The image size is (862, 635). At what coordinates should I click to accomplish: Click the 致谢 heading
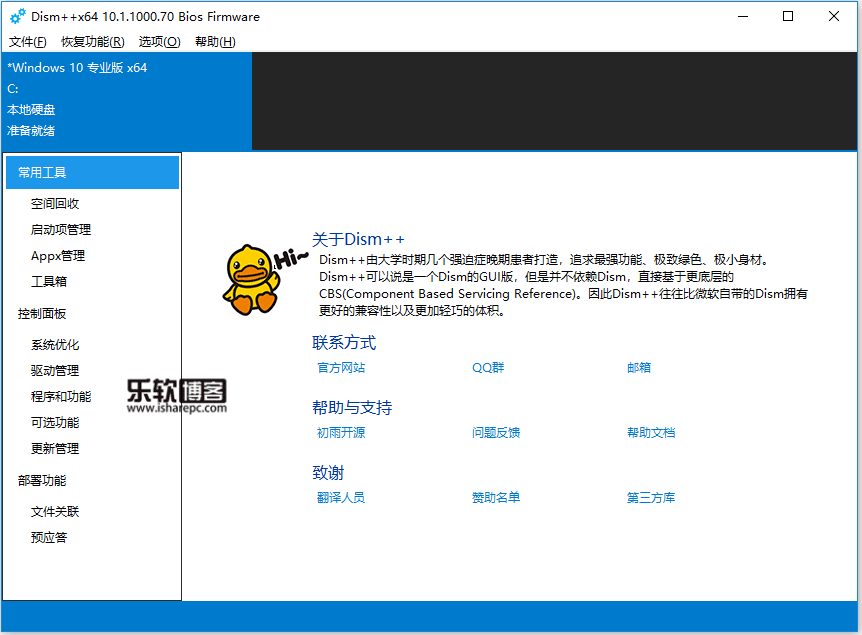(x=328, y=472)
